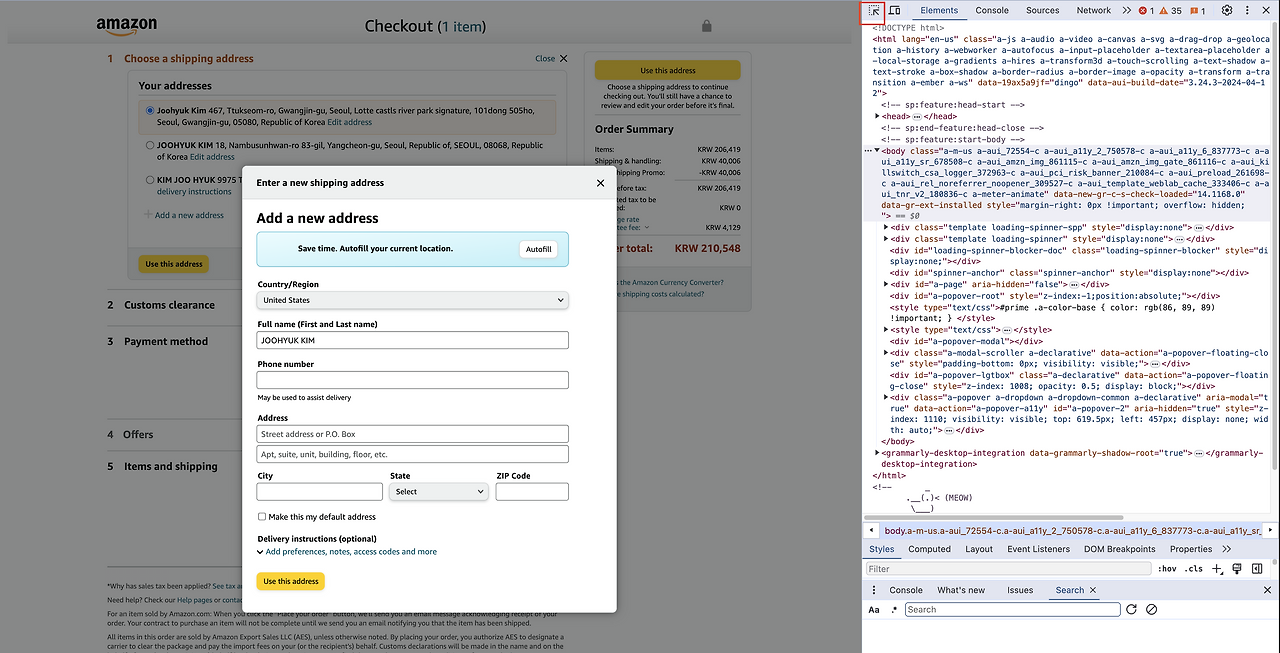Screen dimensions: 1280x653
Task: Click ZIP Code input field
Action: click(532, 492)
